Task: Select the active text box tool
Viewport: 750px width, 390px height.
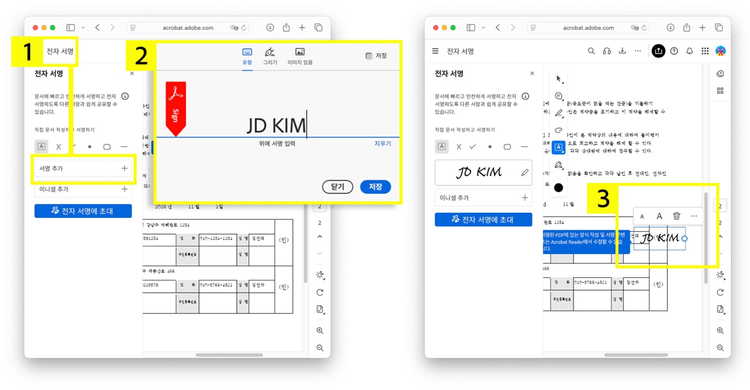Action: coord(558,147)
